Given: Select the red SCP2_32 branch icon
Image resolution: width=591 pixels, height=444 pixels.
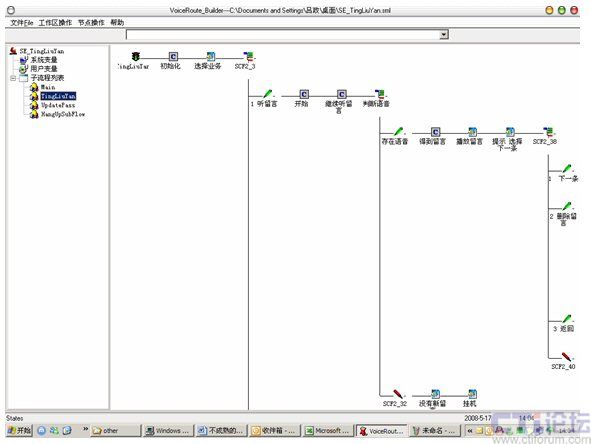Looking at the screenshot, I should [398, 394].
